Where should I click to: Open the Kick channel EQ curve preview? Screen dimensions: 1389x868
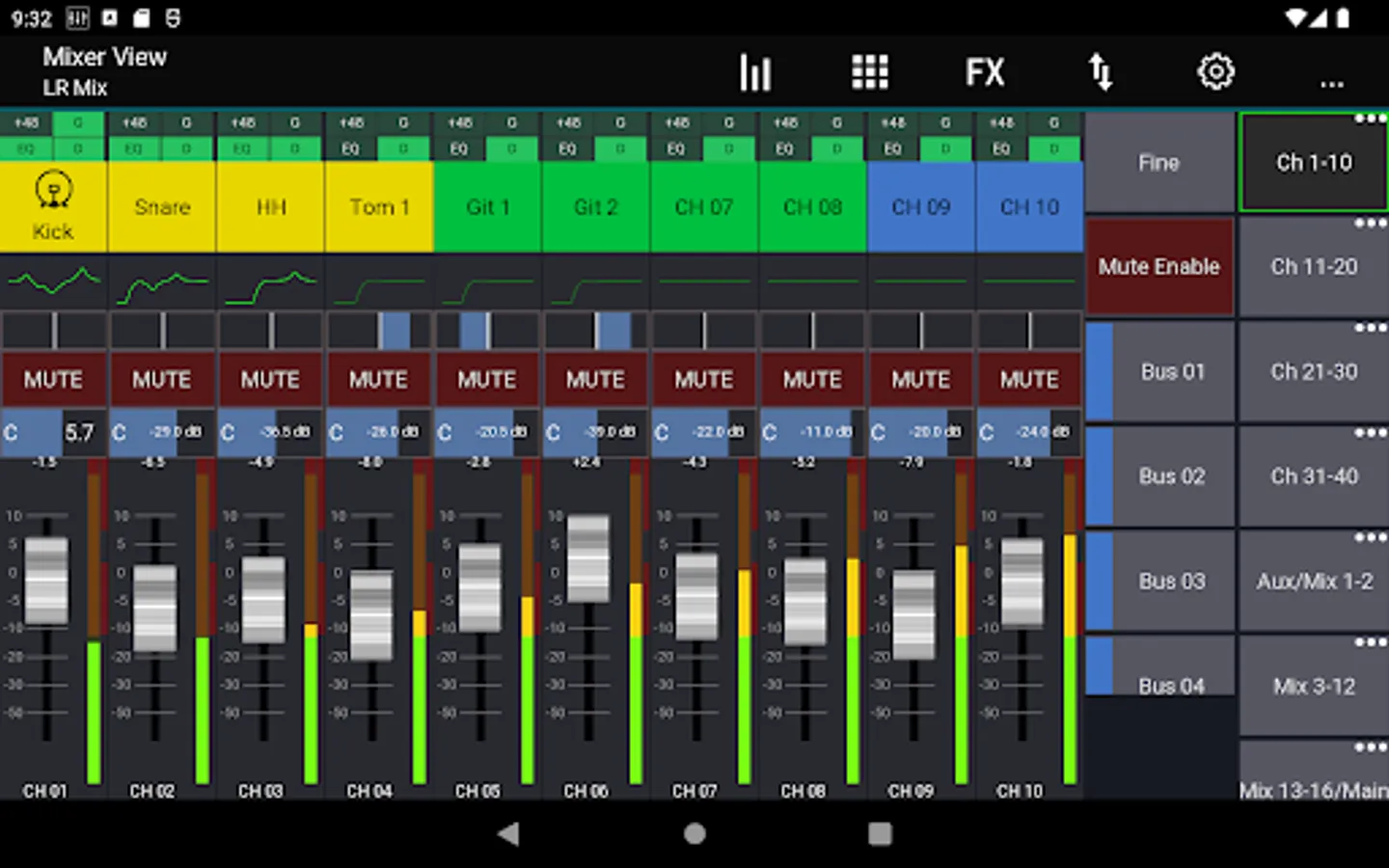54,282
